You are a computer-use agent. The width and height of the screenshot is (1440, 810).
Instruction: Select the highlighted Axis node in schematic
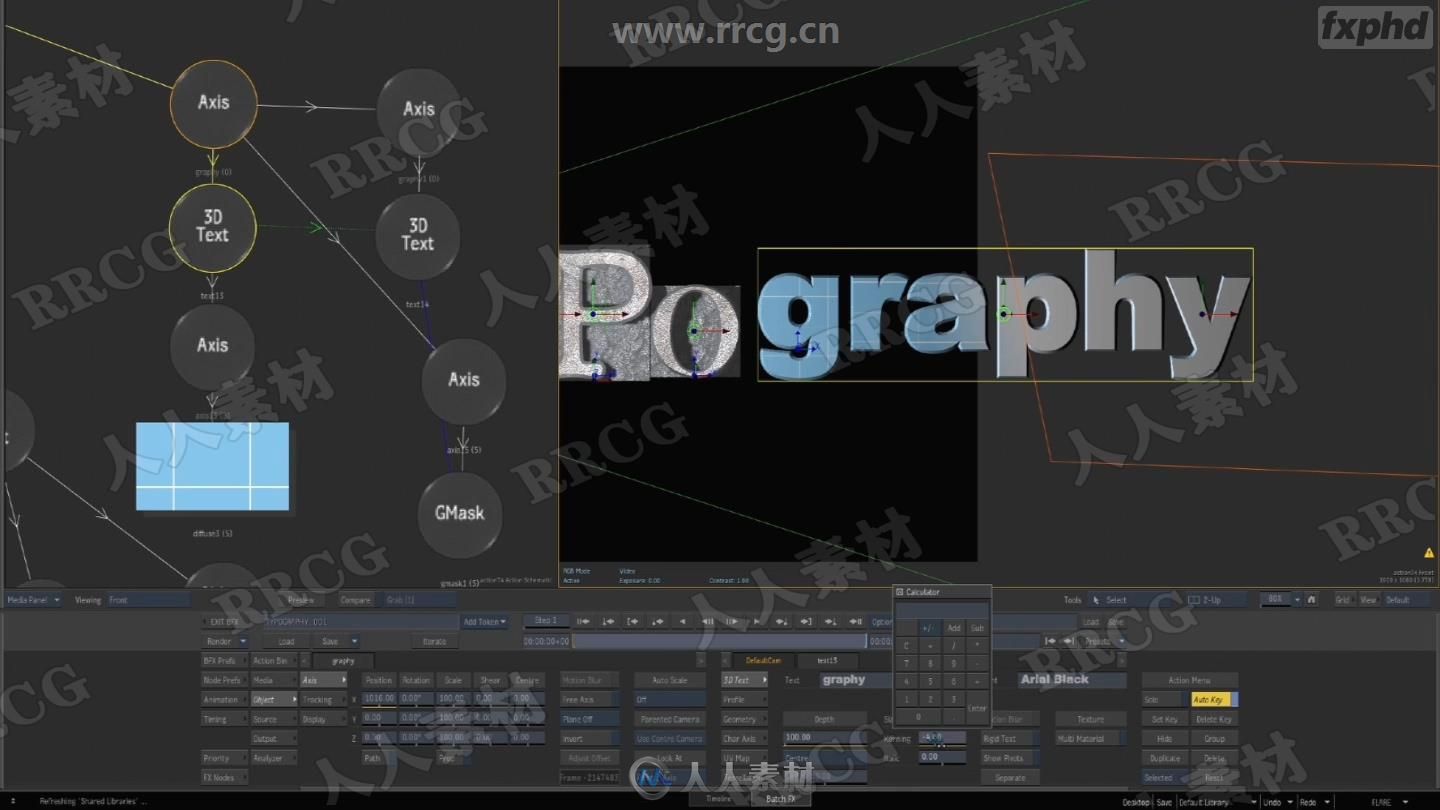213,103
